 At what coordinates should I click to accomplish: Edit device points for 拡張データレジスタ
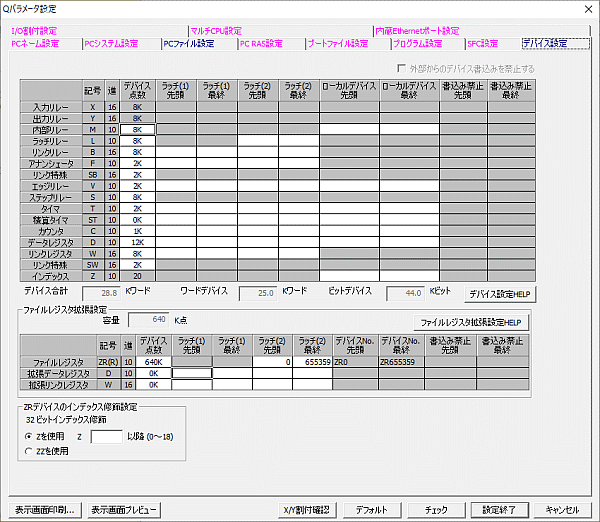153,373
